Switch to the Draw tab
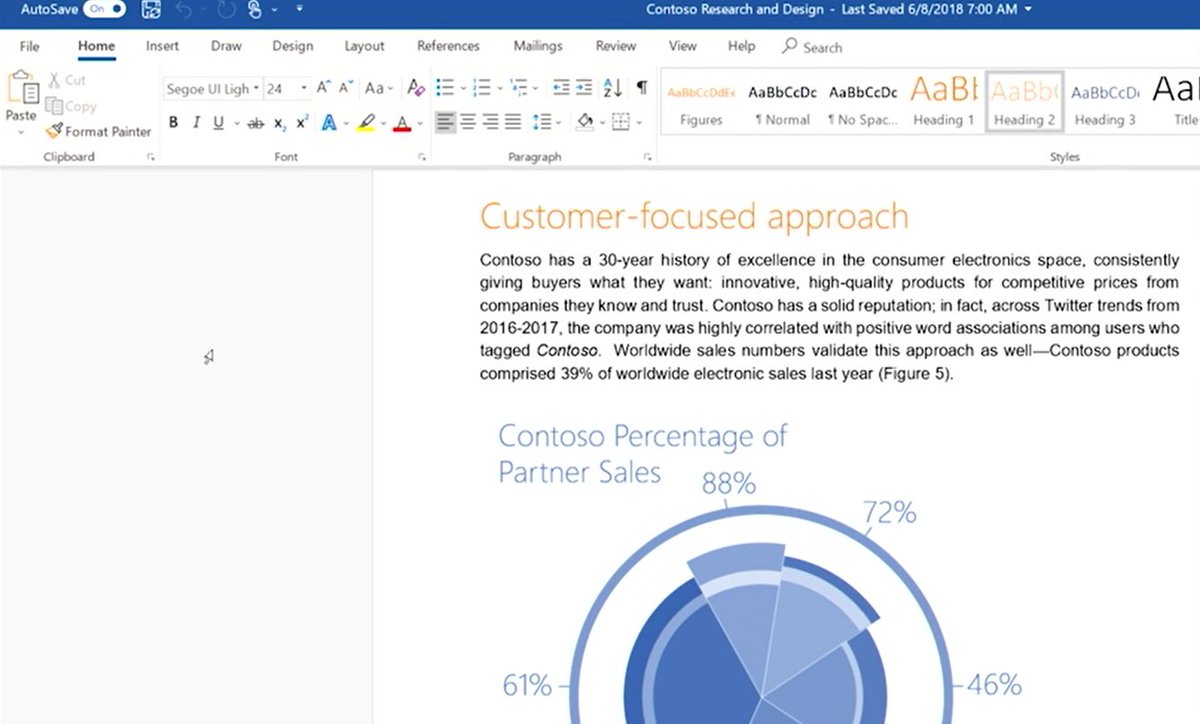 tap(226, 46)
